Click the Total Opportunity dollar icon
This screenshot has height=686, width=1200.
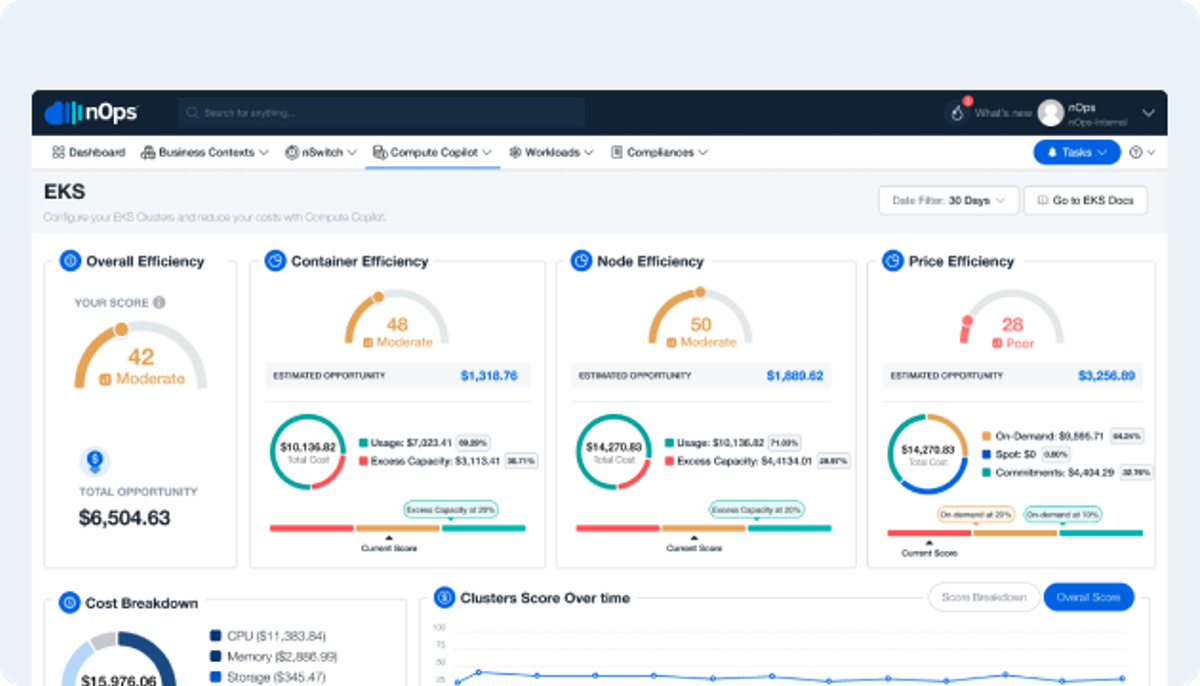tap(95, 461)
